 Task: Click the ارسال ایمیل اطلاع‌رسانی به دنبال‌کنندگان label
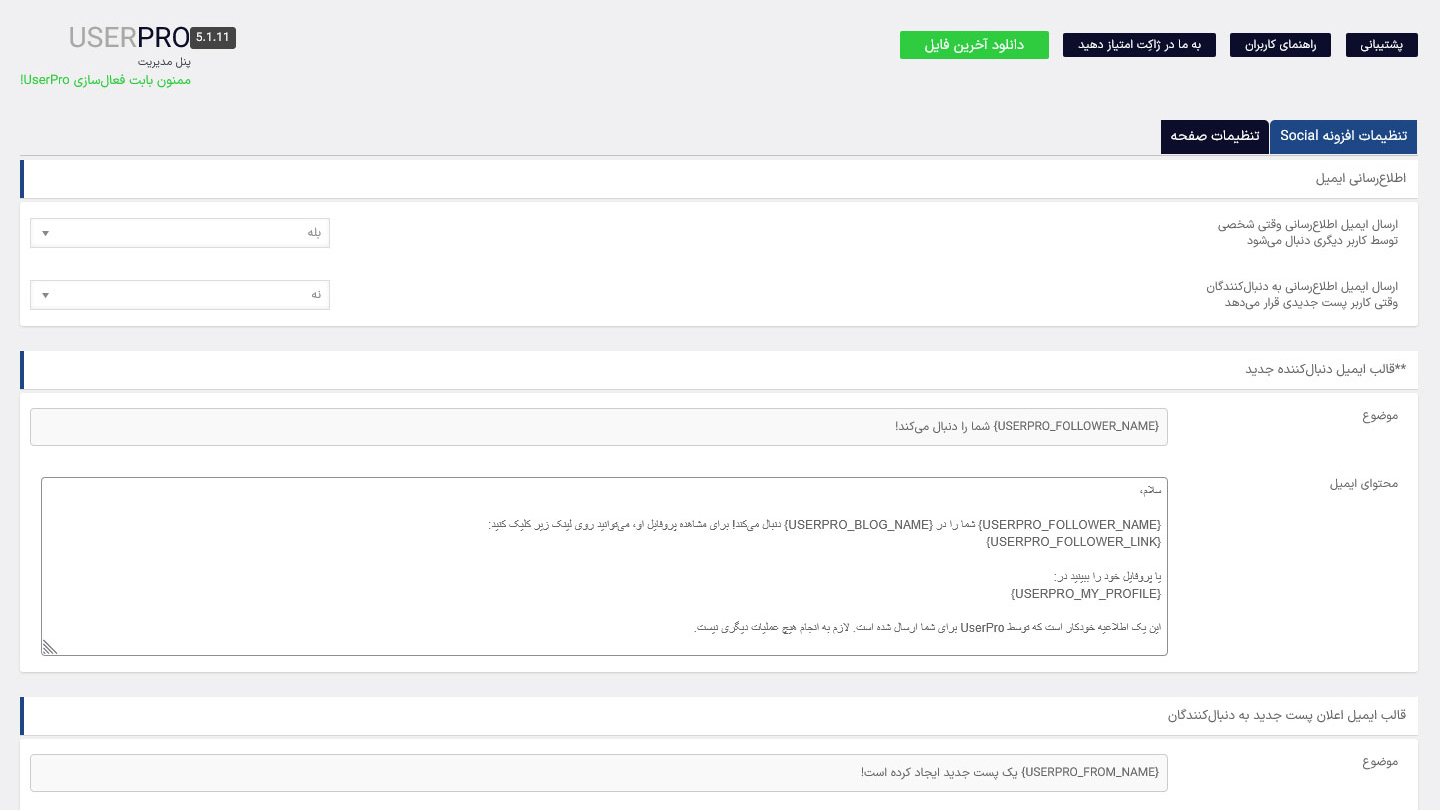pos(1302,294)
